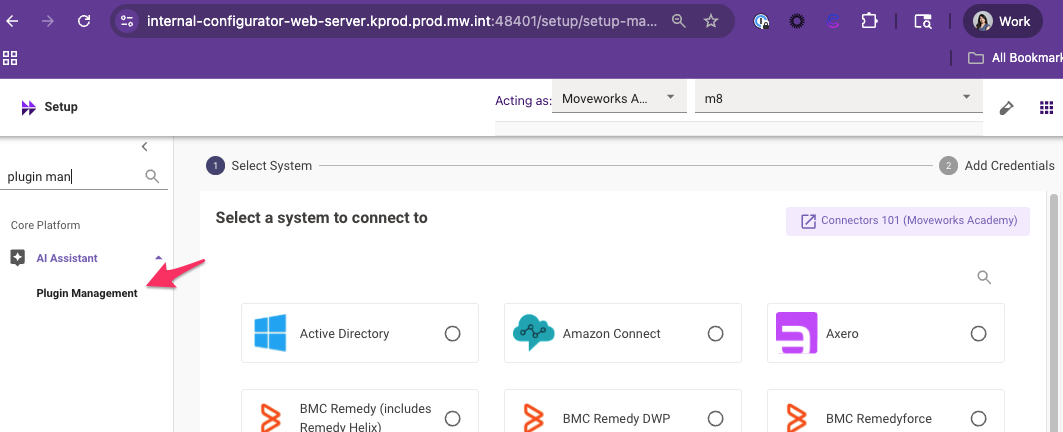Click the BMC Remedy DWP logo
Image resolution: width=1063 pixels, height=432 pixels.
point(534,418)
